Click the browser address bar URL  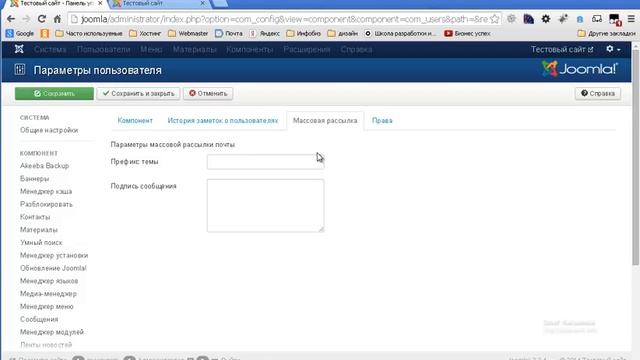click(x=284, y=19)
